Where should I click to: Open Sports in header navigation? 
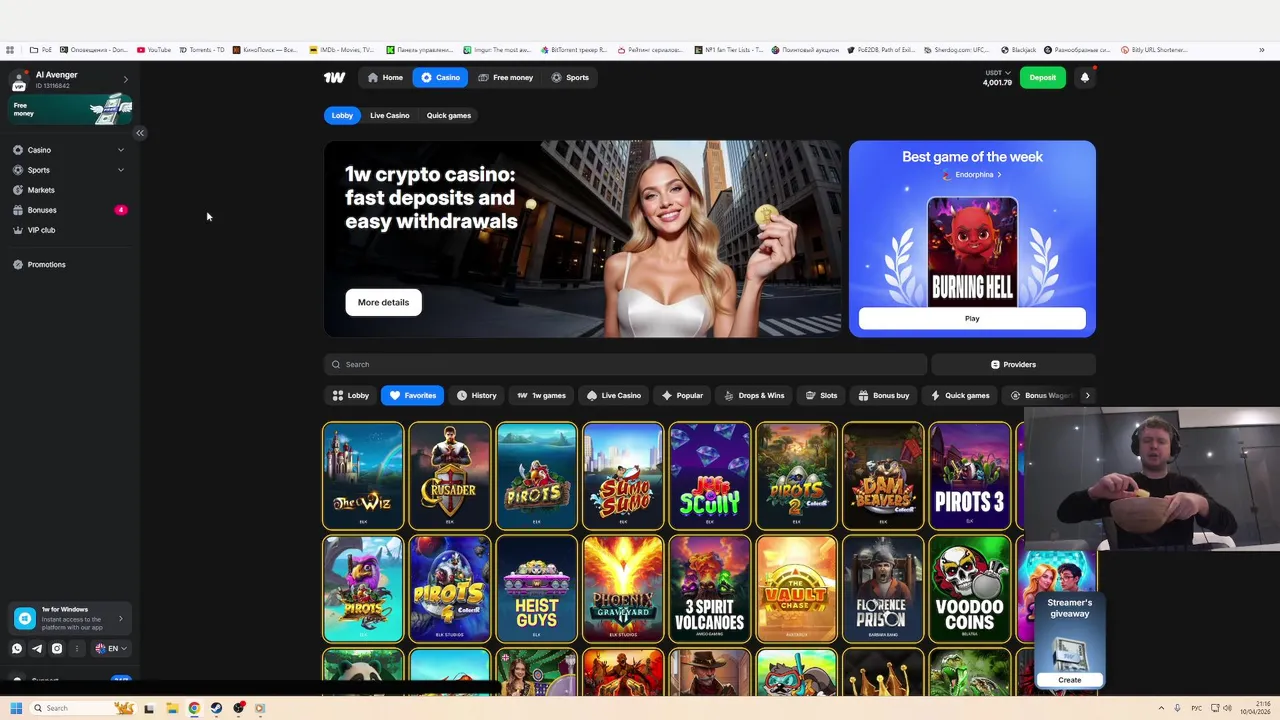570,77
